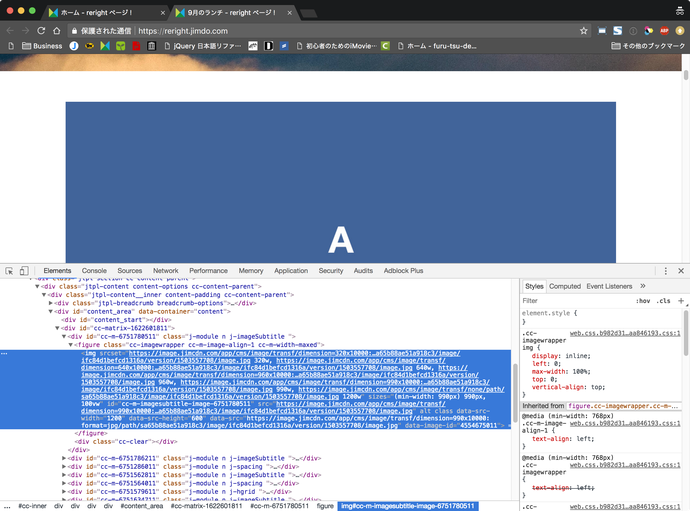Open the Sources panel tab
This screenshot has width=690, height=511.
point(130,271)
